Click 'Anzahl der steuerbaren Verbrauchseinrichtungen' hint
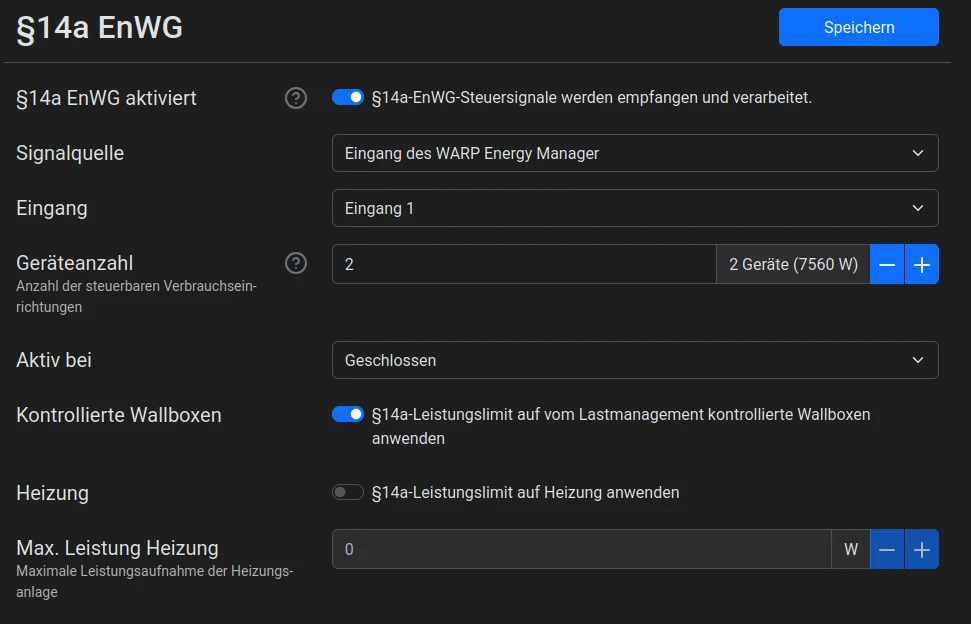The width and height of the screenshot is (971, 624). (136, 297)
